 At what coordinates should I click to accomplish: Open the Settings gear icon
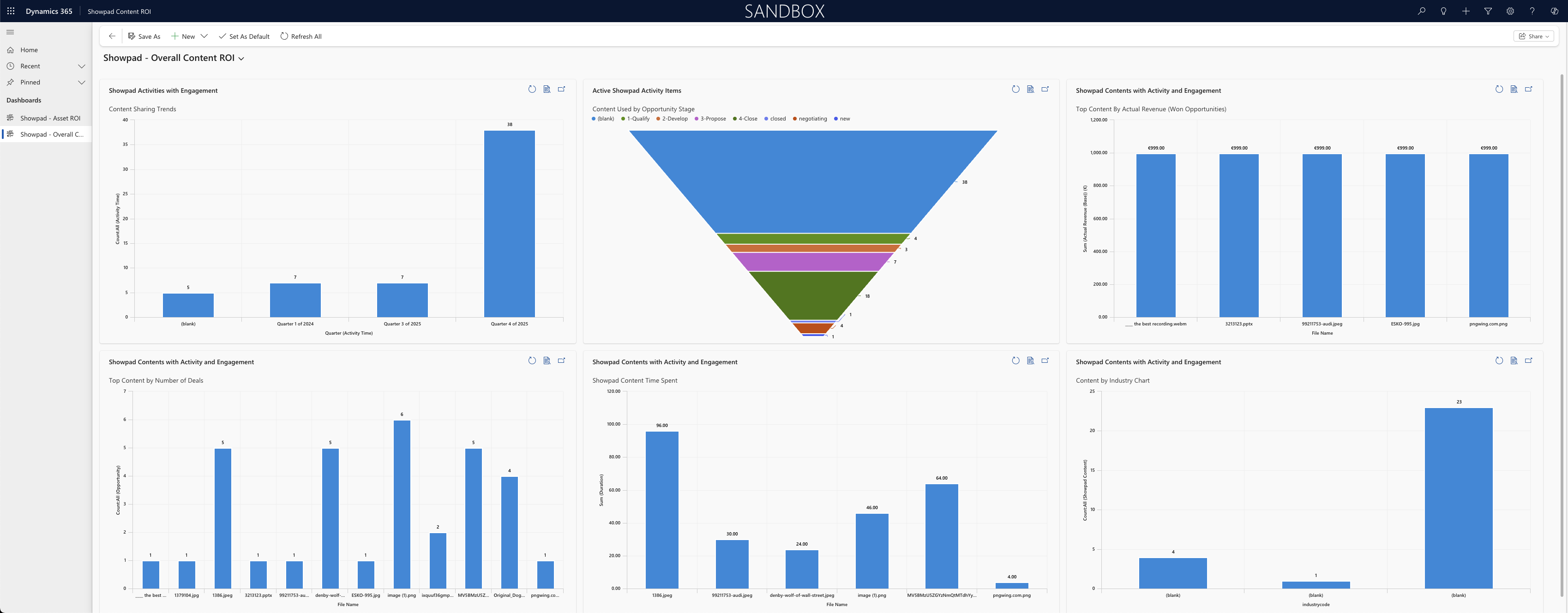(1509, 11)
